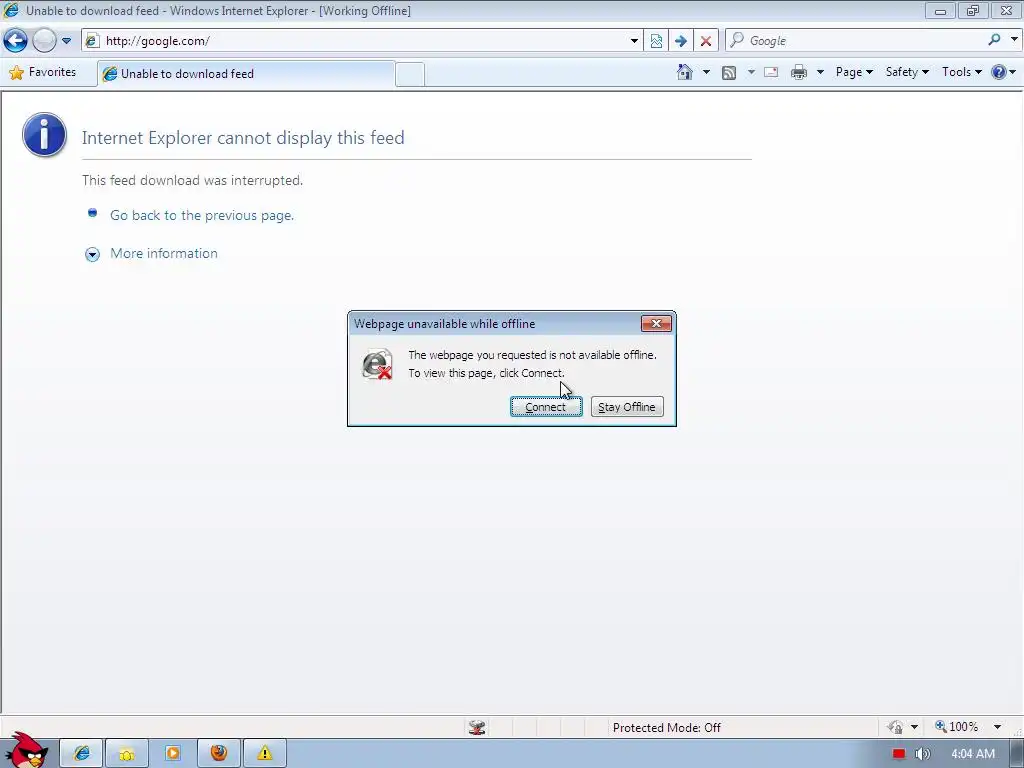Click the blue information icon on page

pyautogui.click(x=44, y=135)
